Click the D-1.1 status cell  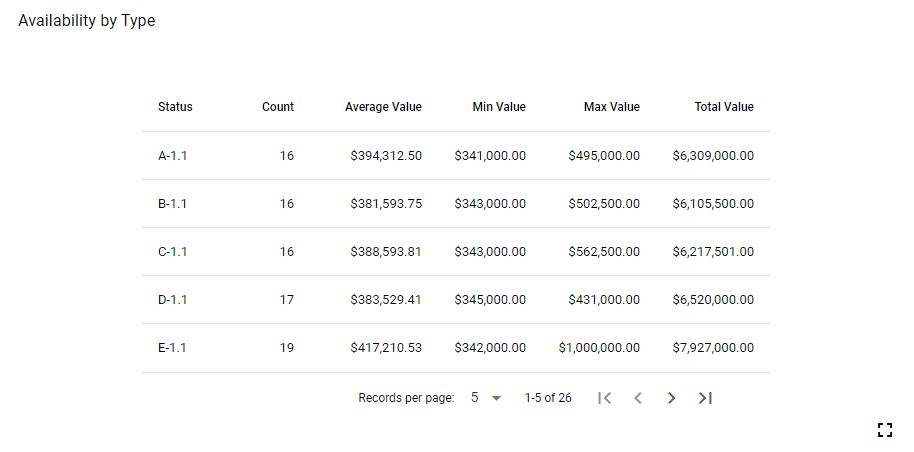172,300
